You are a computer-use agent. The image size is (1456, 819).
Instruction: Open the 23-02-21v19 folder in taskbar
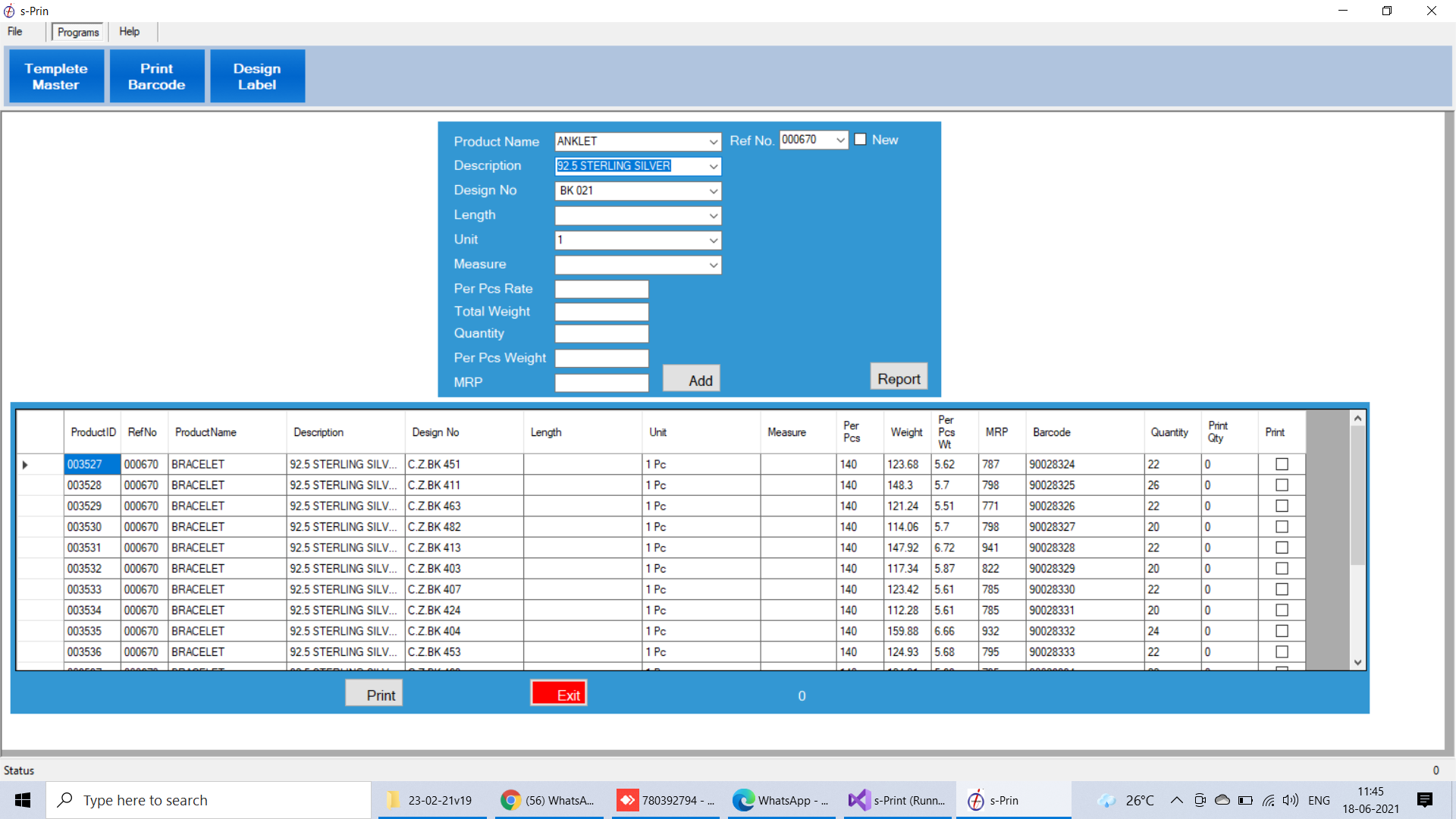point(430,800)
